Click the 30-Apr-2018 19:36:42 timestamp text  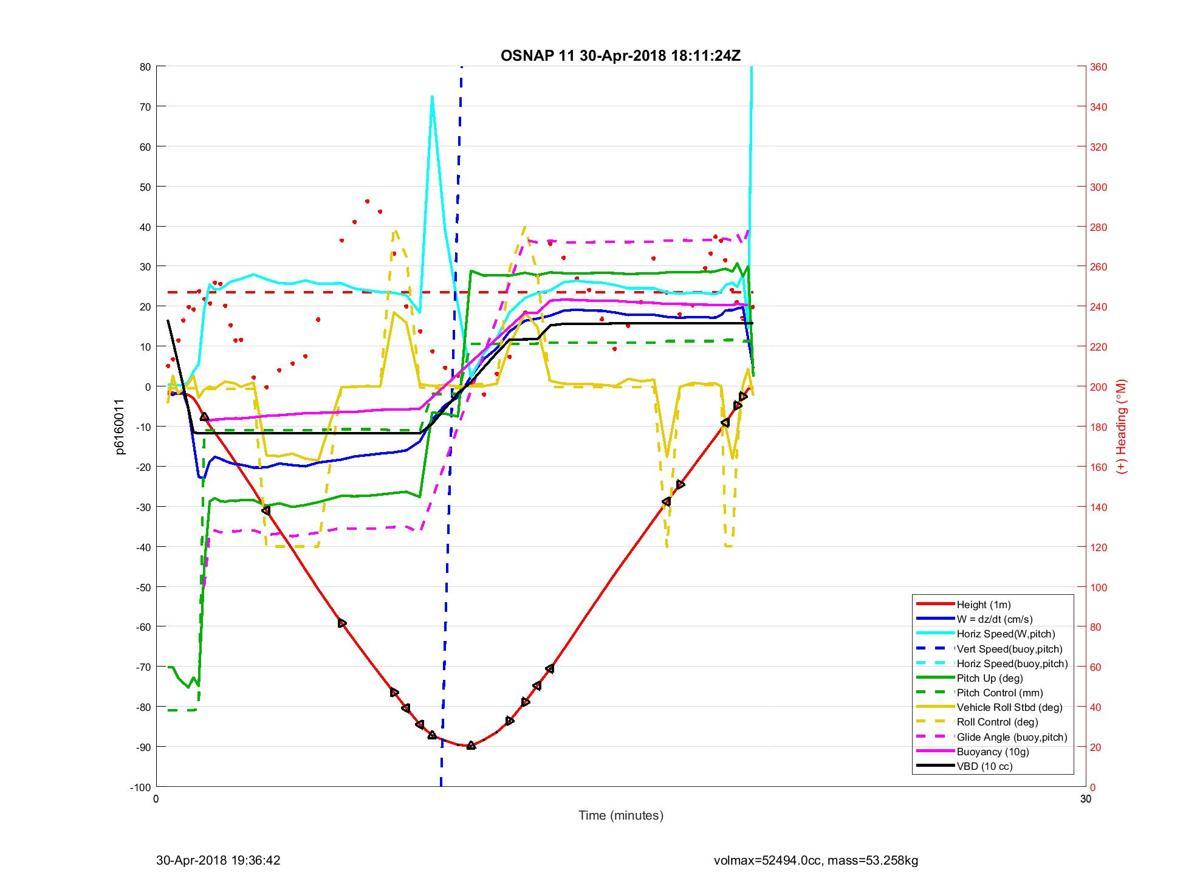pos(218,860)
